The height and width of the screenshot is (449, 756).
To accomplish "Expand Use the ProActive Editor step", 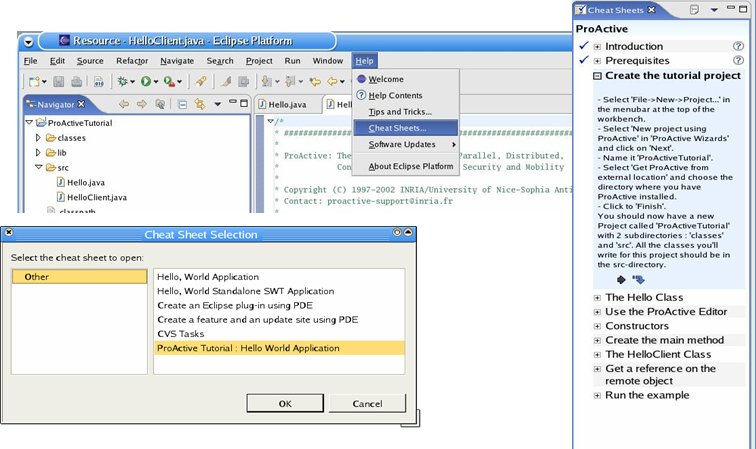I will click(x=597, y=312).
